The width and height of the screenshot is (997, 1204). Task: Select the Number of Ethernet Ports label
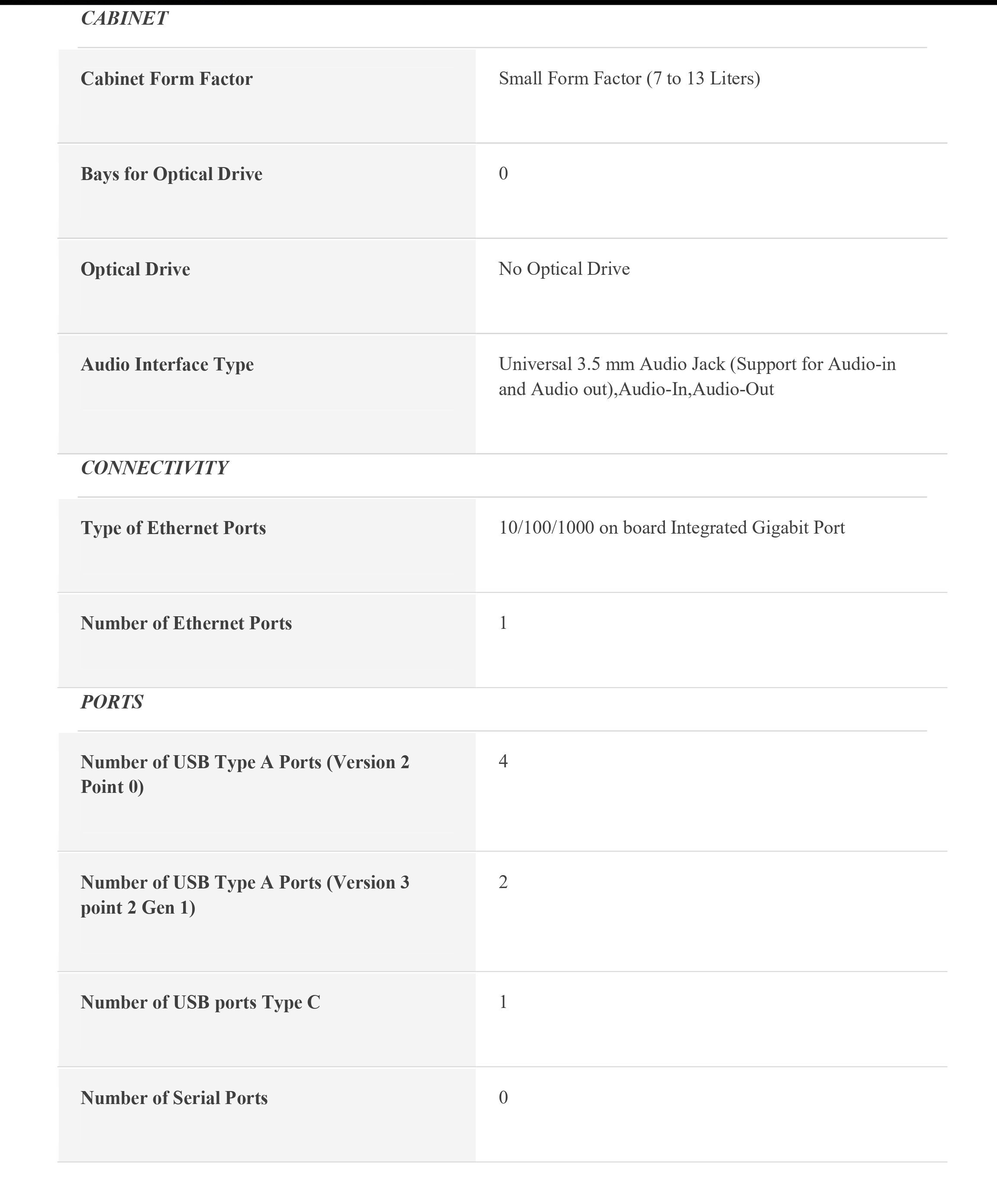(187, 623)
